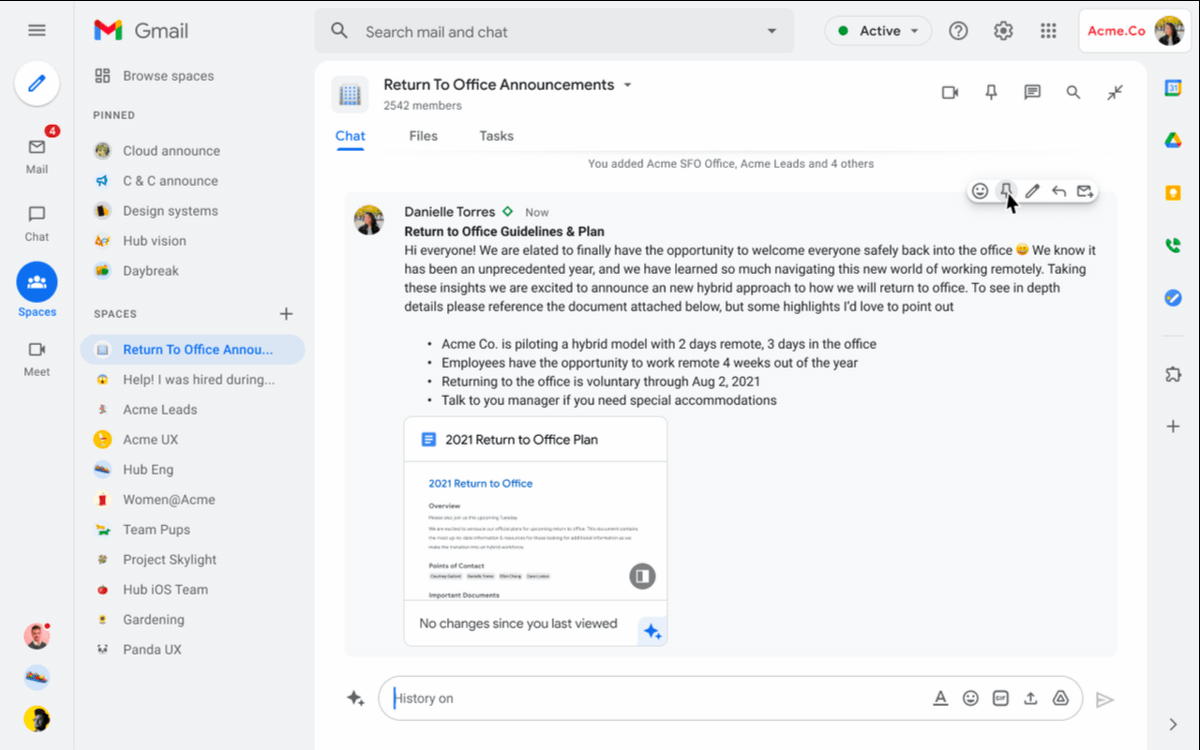
Task: Open Google Keep in side panel
Action: tap(1173, 193)
